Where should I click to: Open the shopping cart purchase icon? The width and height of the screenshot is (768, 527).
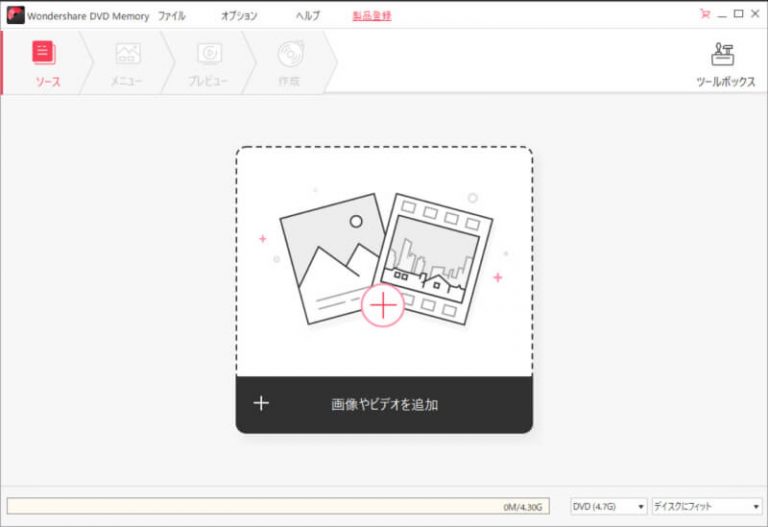(706, 15)
